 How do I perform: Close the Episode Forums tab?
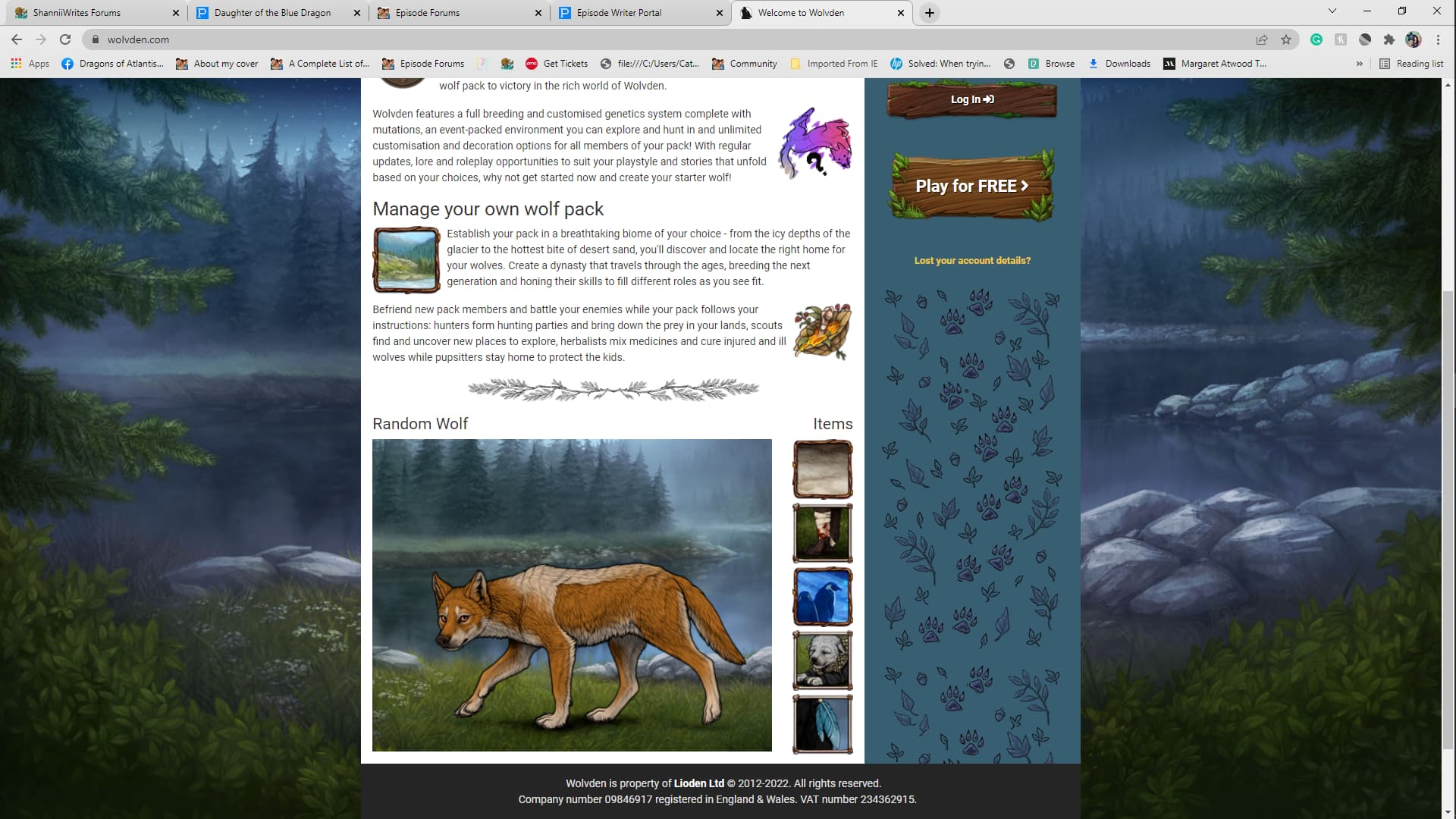tap(538, 13)
